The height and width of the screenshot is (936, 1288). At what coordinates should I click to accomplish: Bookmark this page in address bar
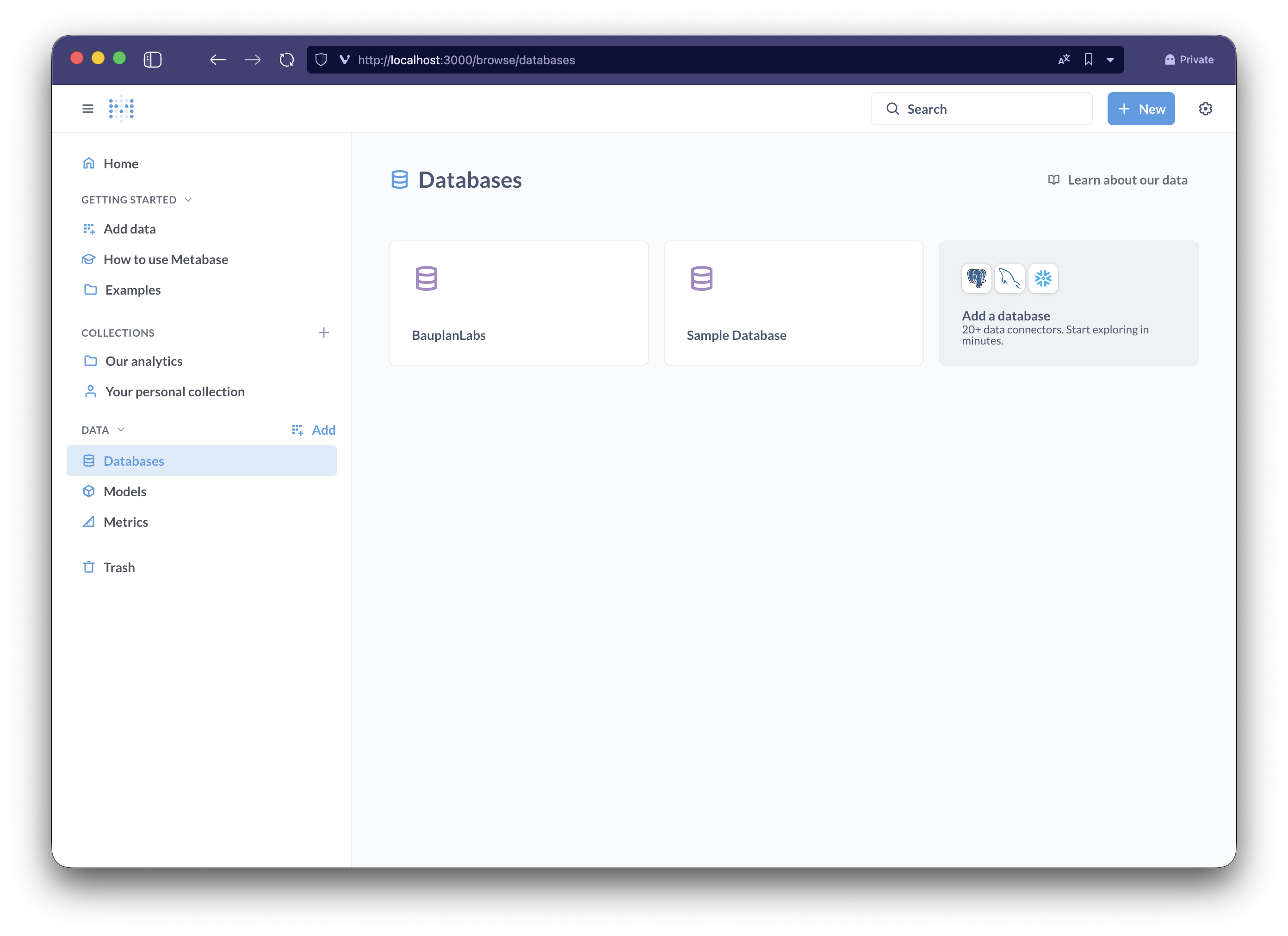point(1088,60)
